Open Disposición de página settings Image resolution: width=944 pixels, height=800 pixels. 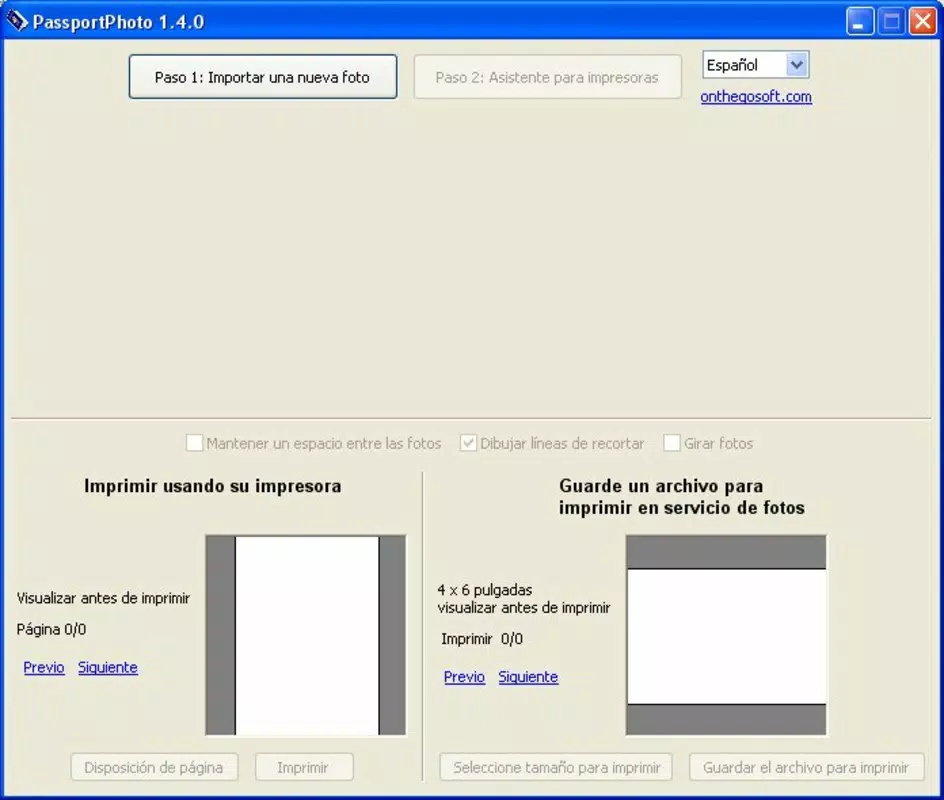pyautogui.click(x=154, y=767)
